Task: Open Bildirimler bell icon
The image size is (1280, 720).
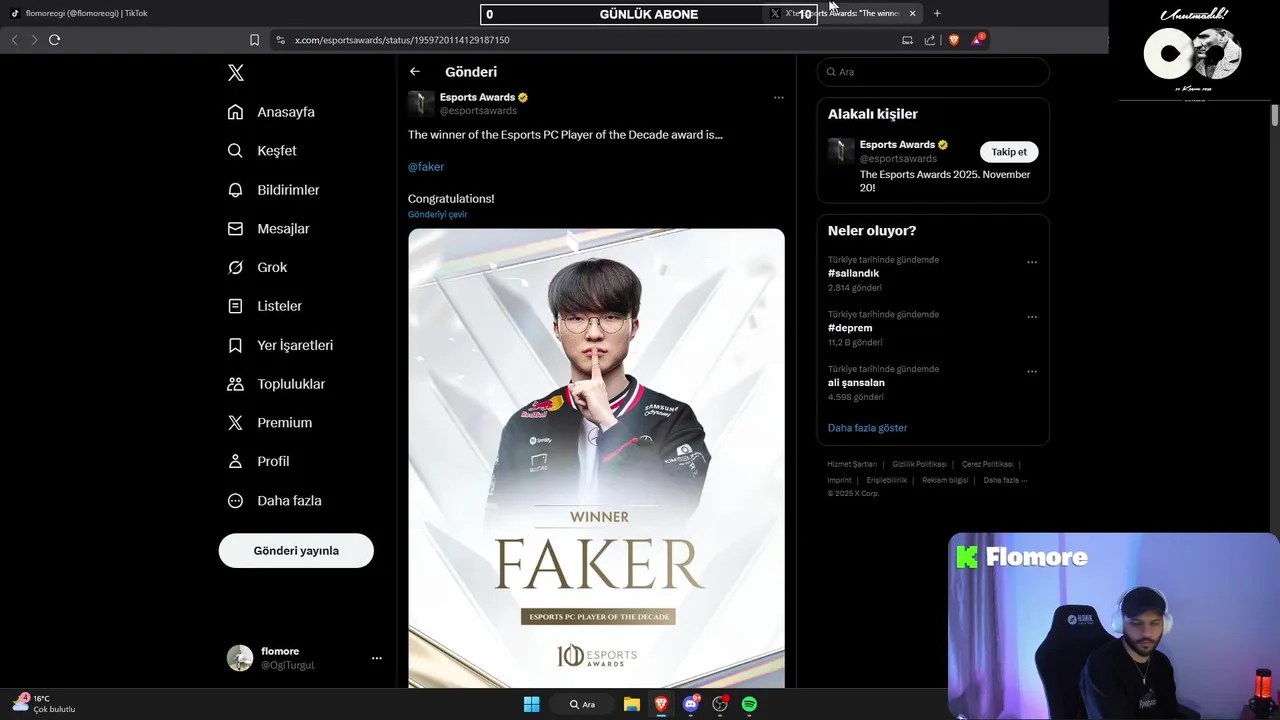Action: click(235, 190)
